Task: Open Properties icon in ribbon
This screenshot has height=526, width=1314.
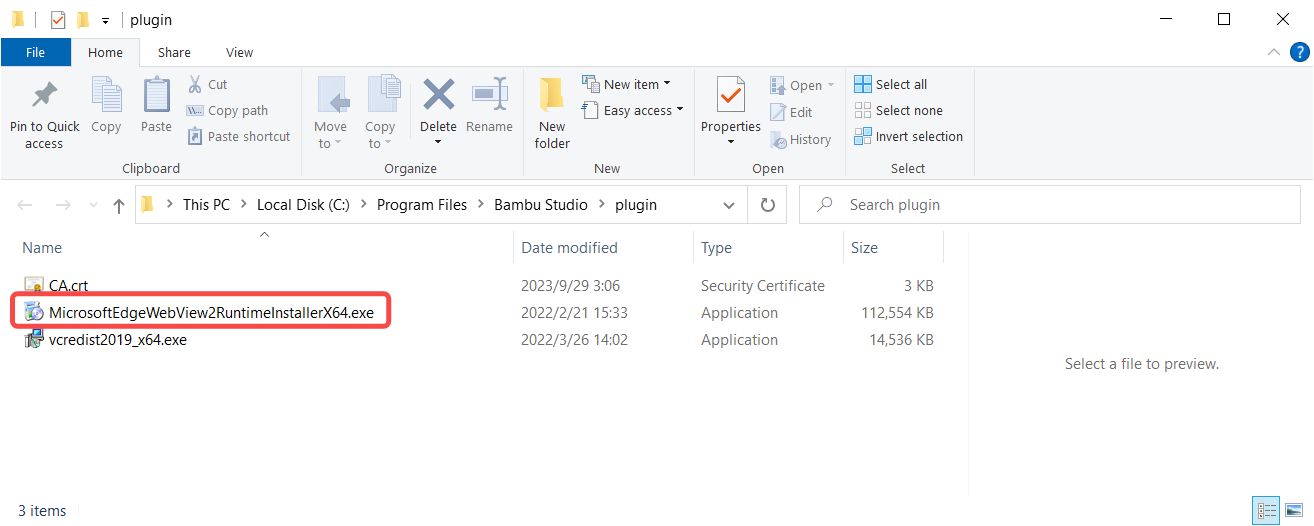Action: coord(731,96)
